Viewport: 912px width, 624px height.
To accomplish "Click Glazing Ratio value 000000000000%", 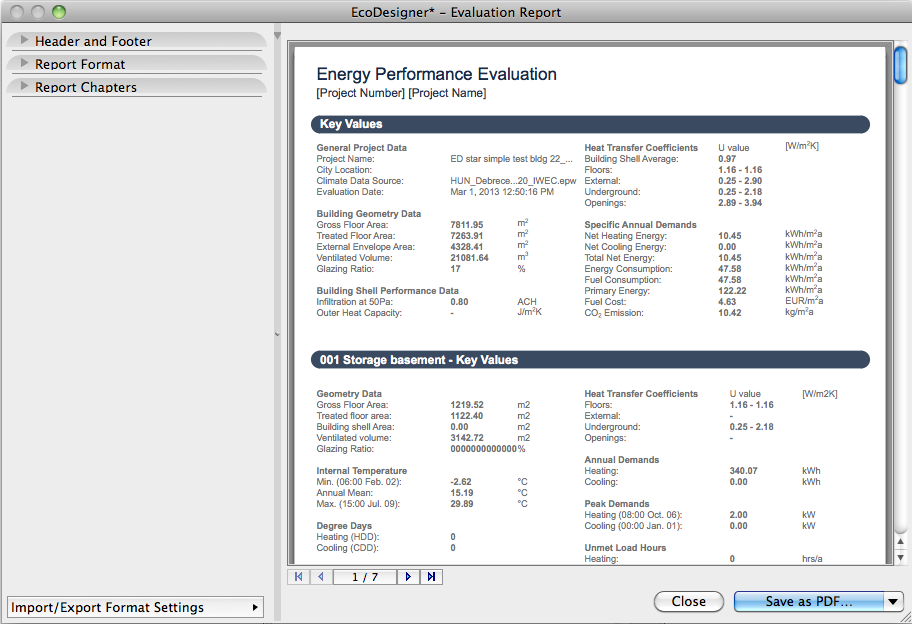I will click(x=487, y=449).
